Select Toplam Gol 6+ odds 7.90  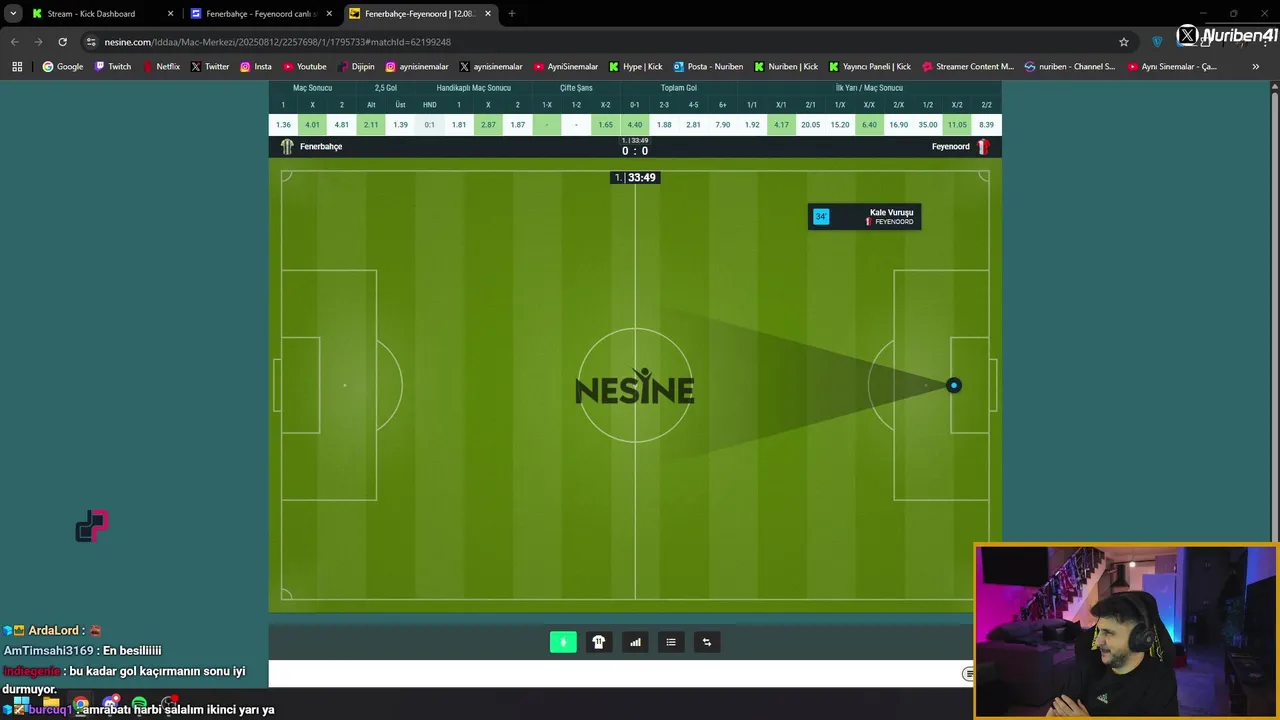click(723, 125)
